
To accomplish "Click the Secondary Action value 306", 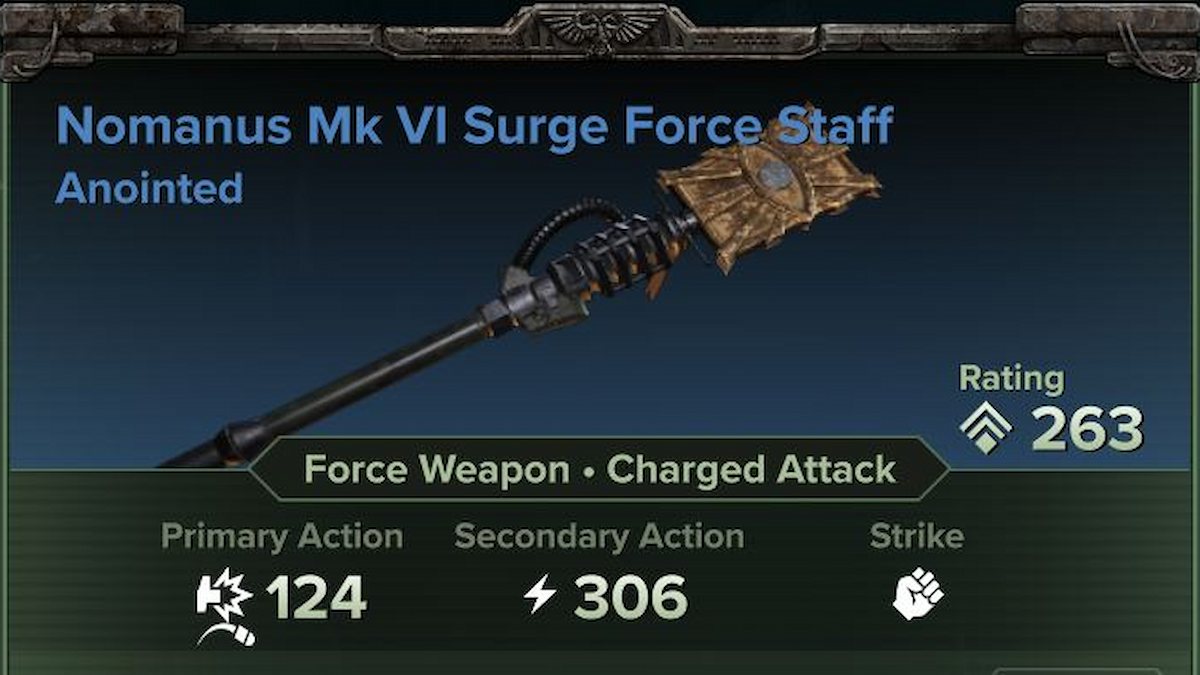I will [631, 598].
